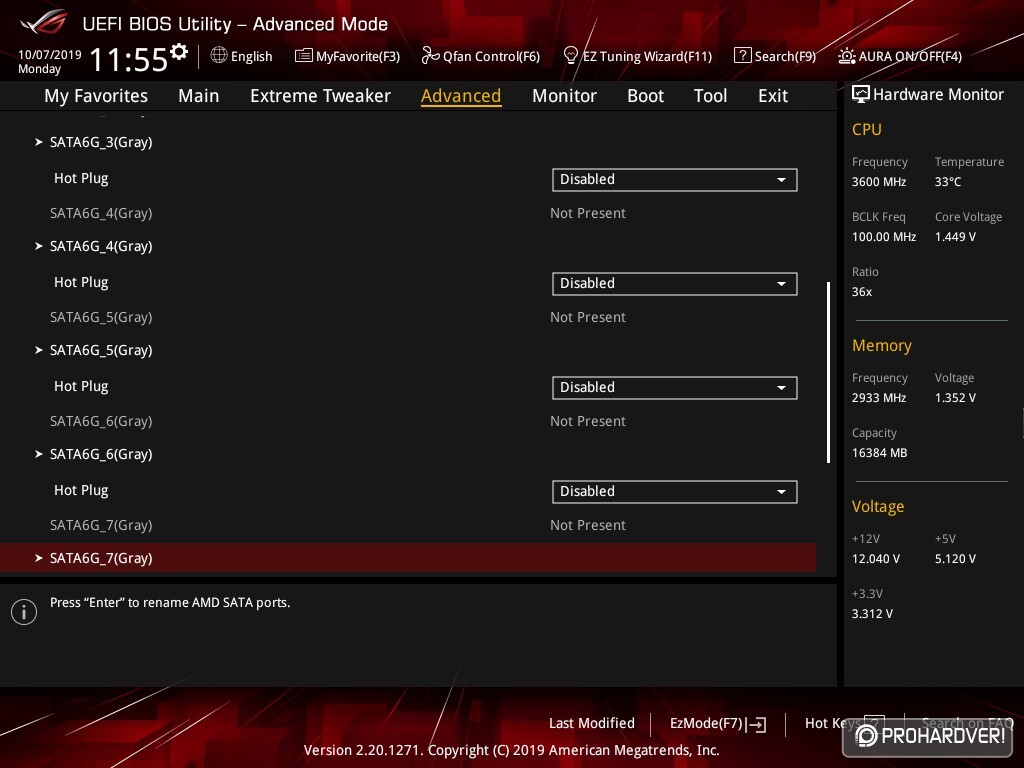Click the MyFavorite list icon
The height and width of the screenshot is (768, 1024).
coord(304,56)
